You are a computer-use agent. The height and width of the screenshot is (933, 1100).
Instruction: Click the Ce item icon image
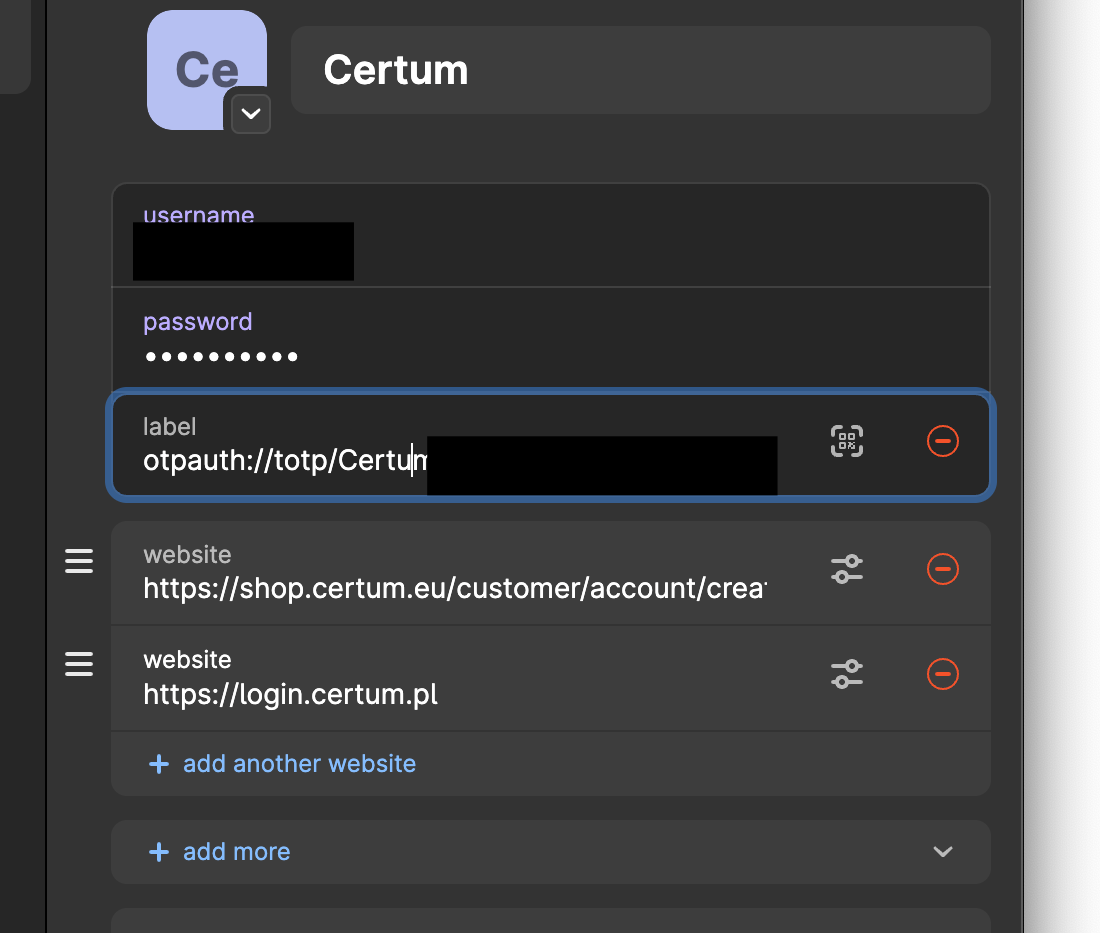(206, 69)
